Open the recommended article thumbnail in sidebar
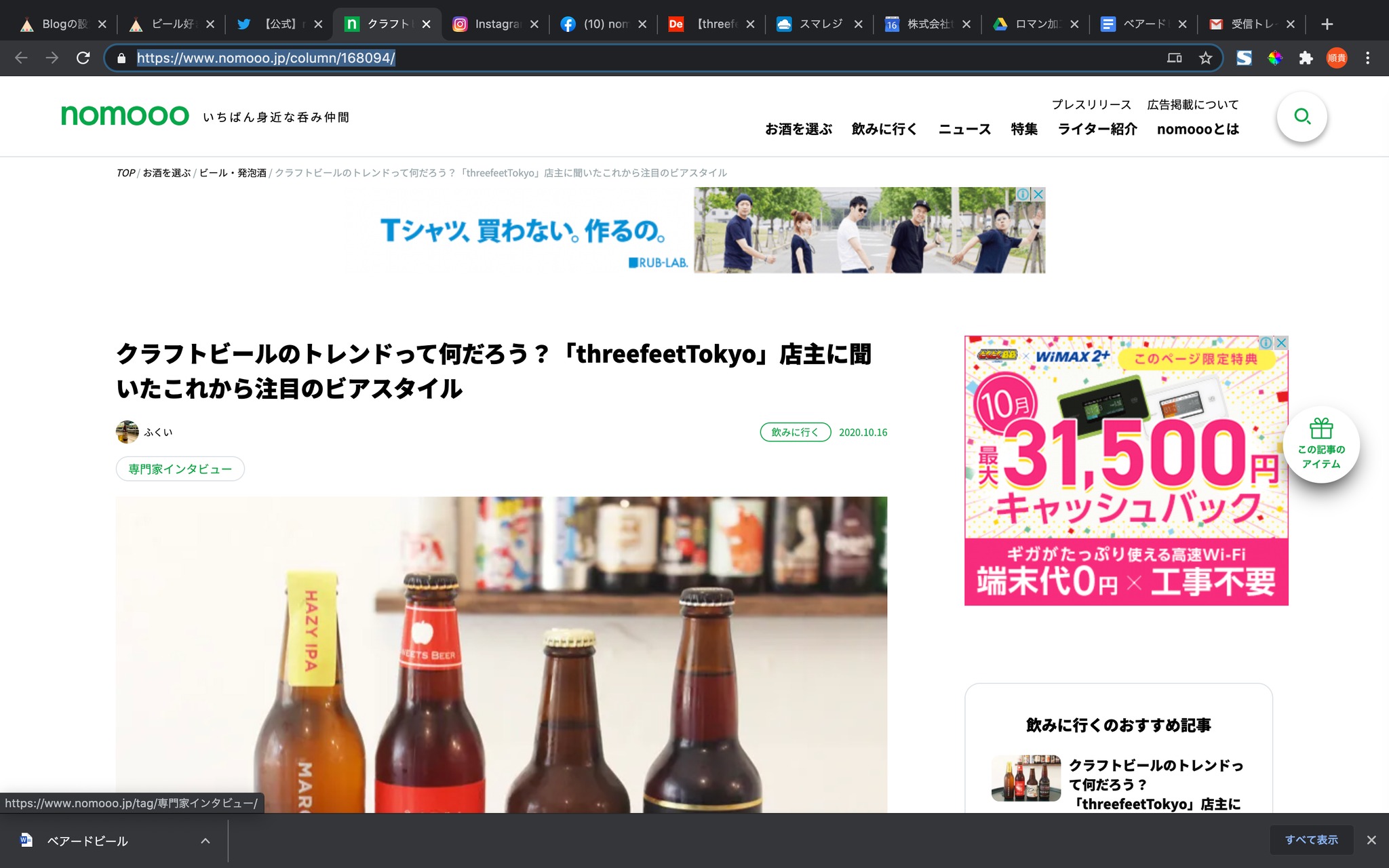The width and height of the screenshot is (1389, 868). point(1025,778)
